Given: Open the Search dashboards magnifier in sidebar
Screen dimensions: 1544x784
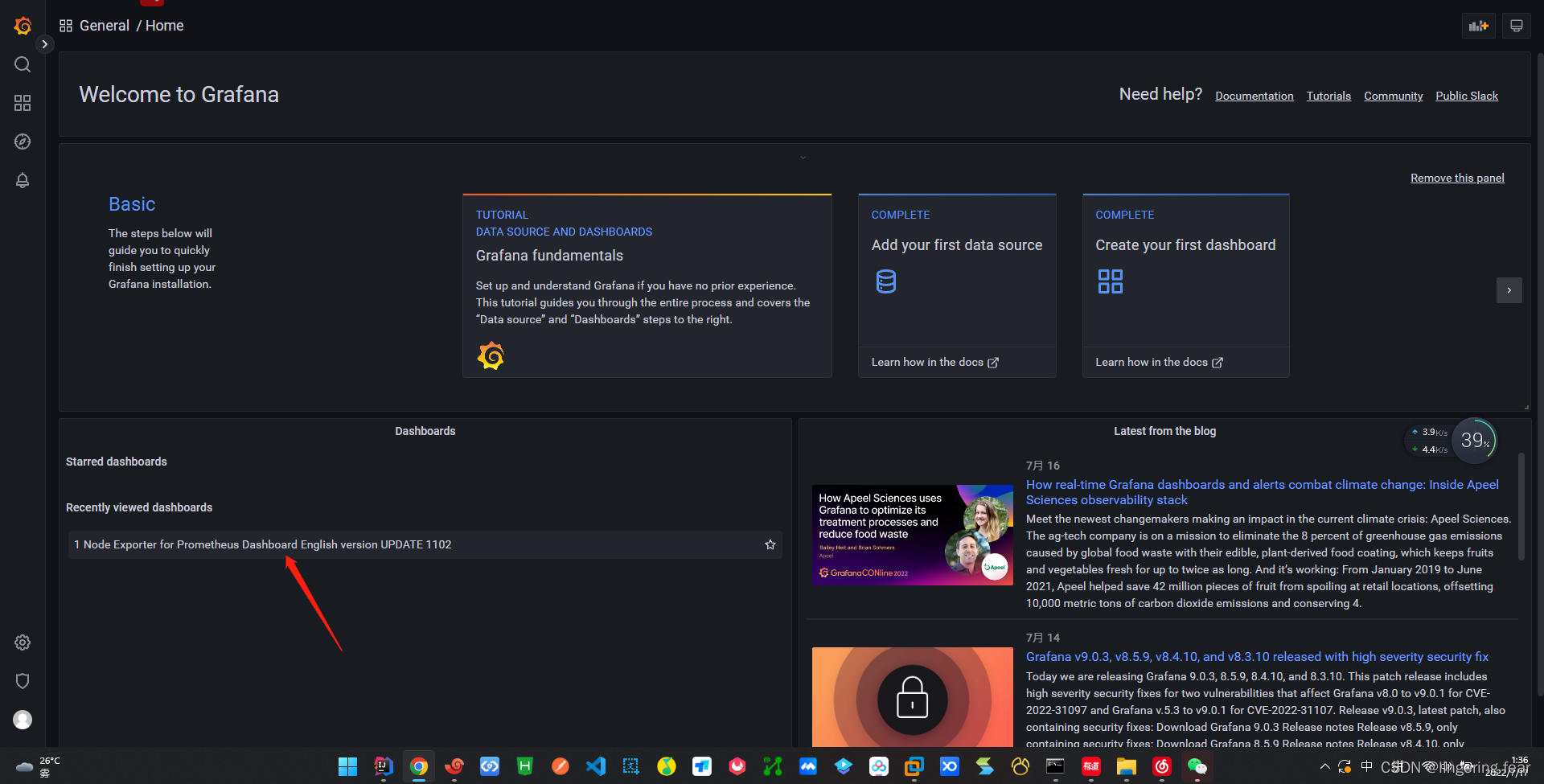Looking at the screenshot, I should [x=22, y=64].
